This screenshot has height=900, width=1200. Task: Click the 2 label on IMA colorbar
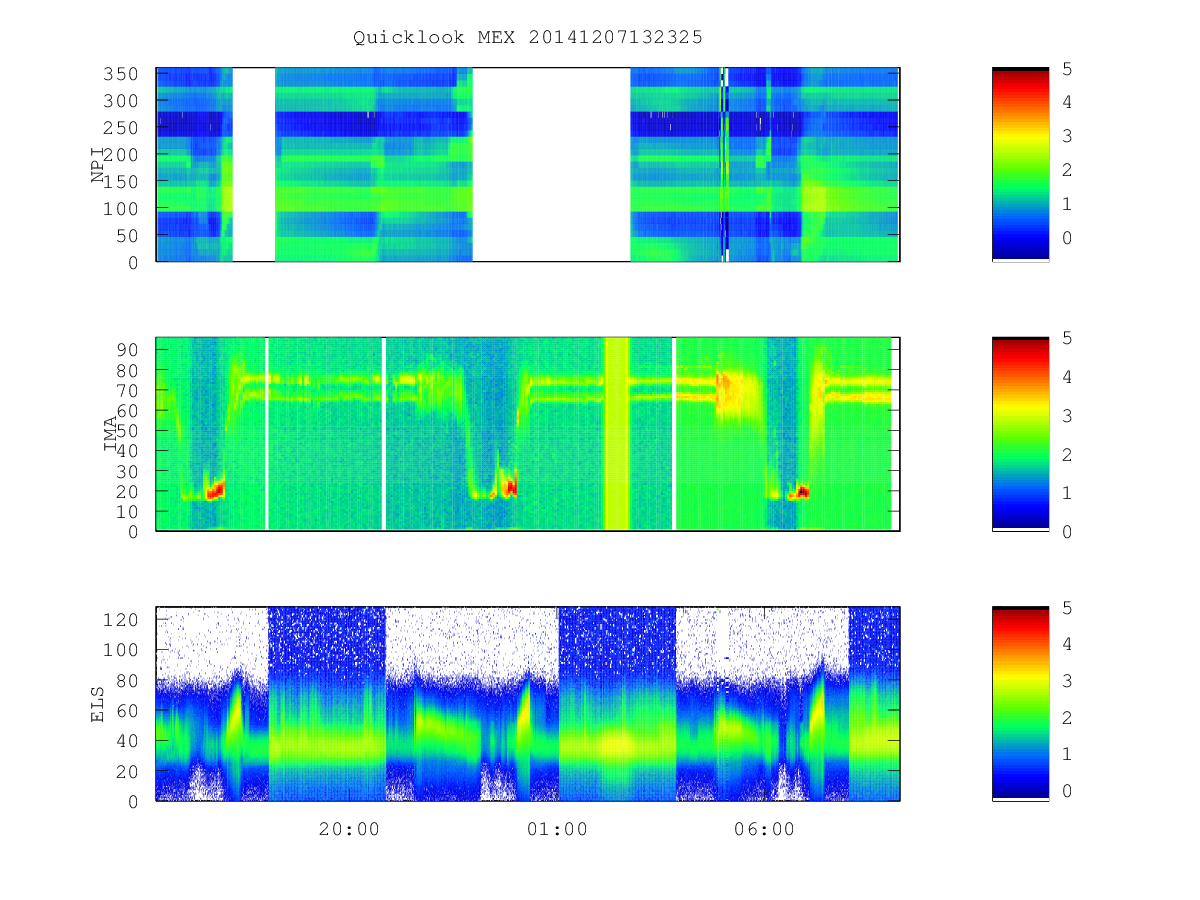1067,454
